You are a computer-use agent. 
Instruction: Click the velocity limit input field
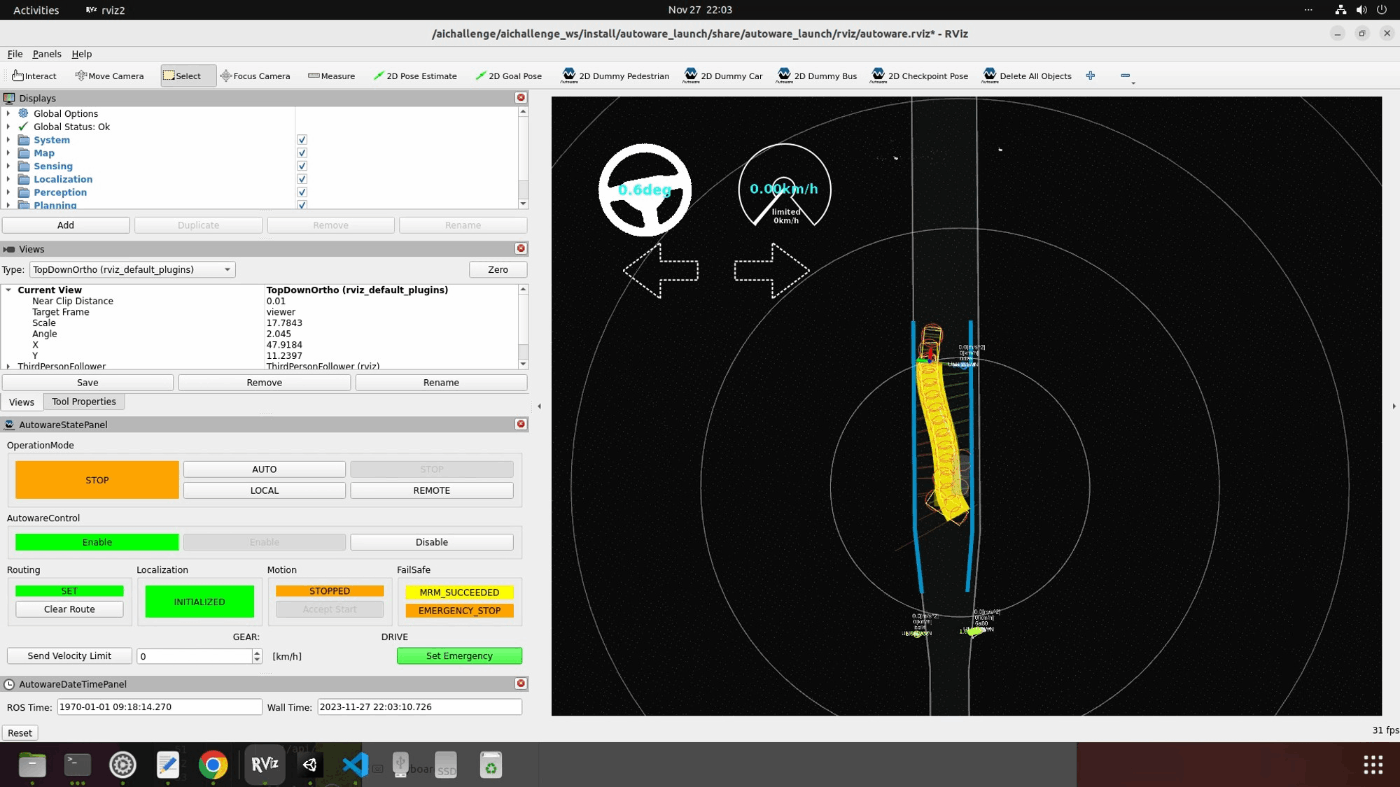(x=194, y=656)
